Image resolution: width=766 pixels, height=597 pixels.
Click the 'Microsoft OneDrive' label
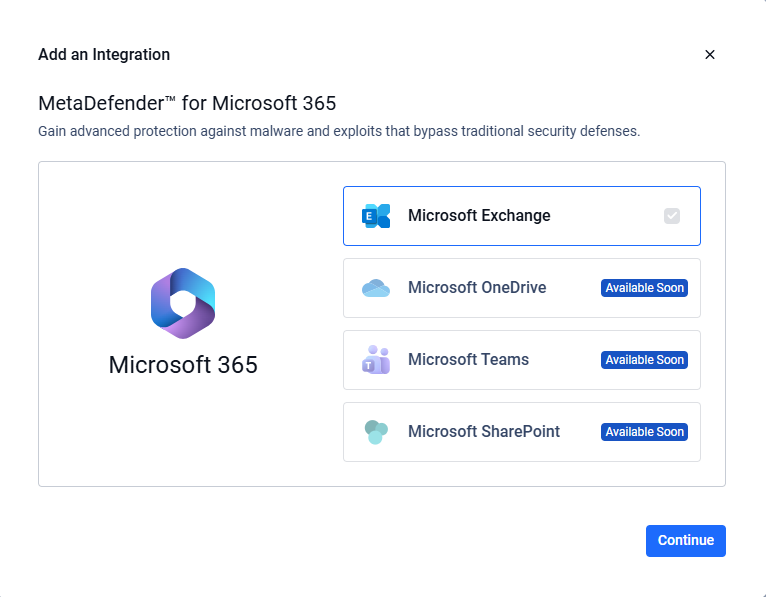477,287
